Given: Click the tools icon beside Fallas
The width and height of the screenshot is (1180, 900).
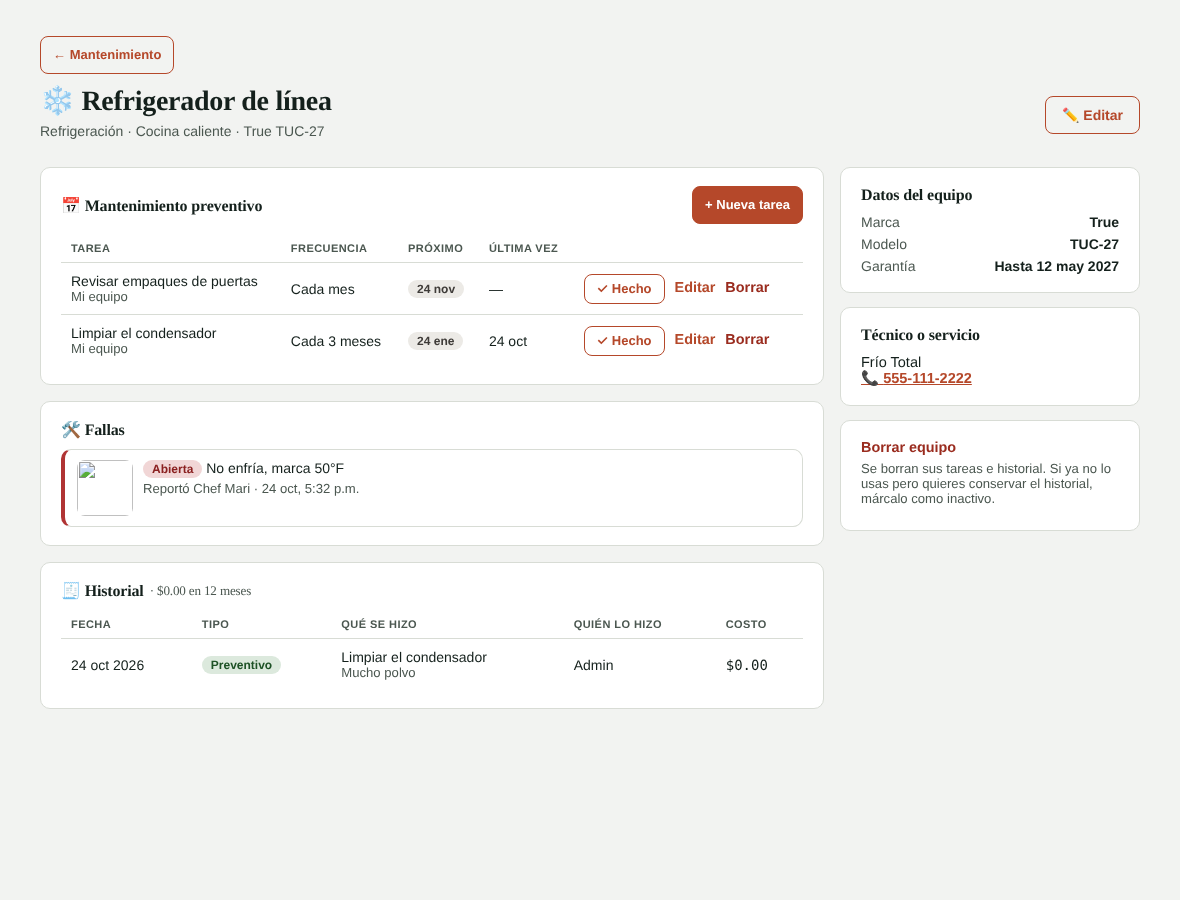Looking at the screenshot, I should 71,430.
